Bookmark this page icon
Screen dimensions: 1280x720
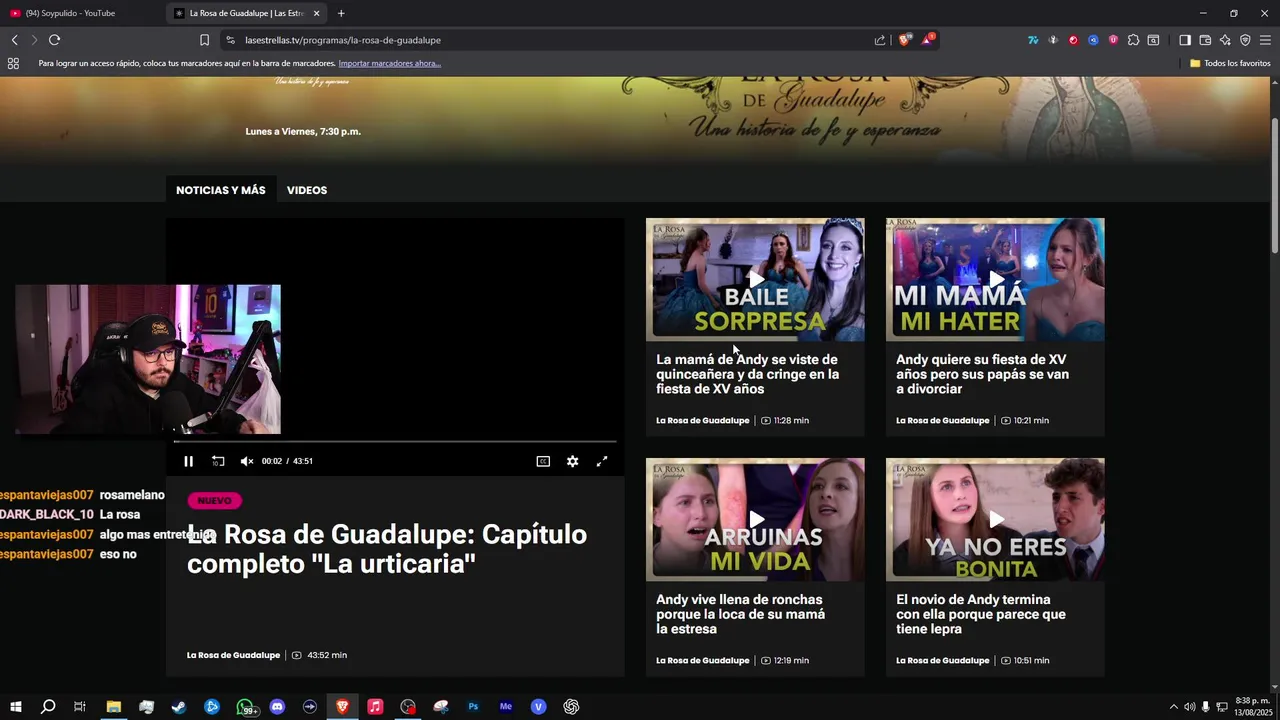pyautogui.click(x=204, y=40)
